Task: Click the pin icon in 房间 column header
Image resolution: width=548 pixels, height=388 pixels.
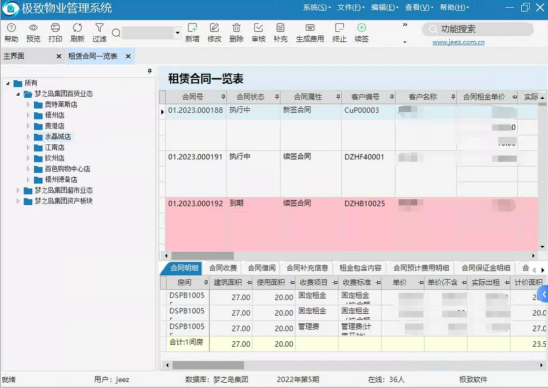Action: [x=206, y=282]
